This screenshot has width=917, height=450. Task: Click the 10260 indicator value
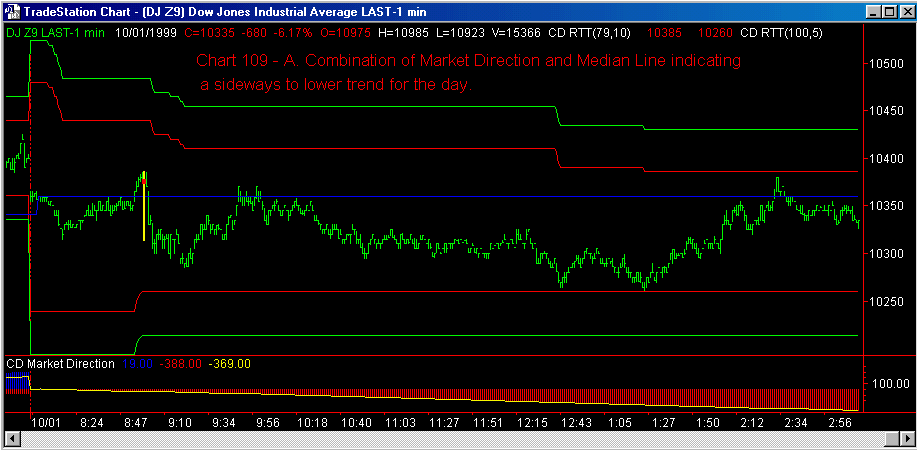point(713,33)
